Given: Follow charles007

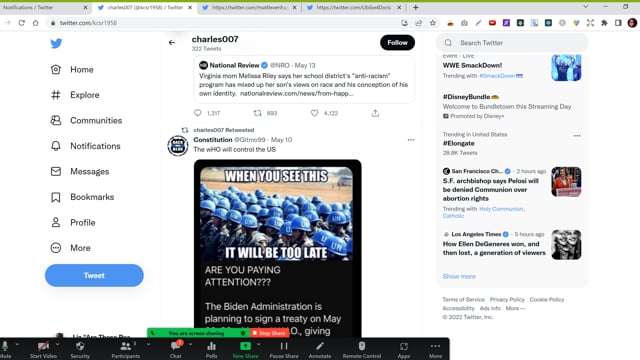Looking at the screenshot, I should (397, 42).
